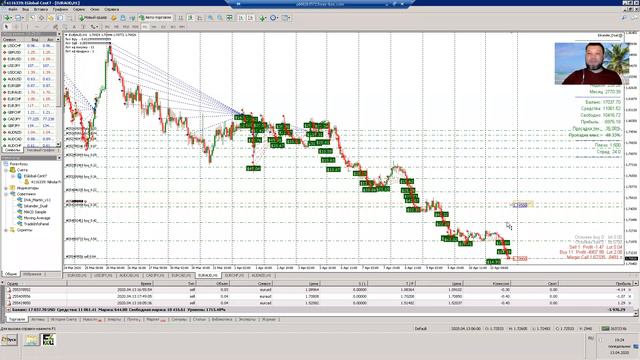Open the Эксперты terminal tab

(247, 320)
